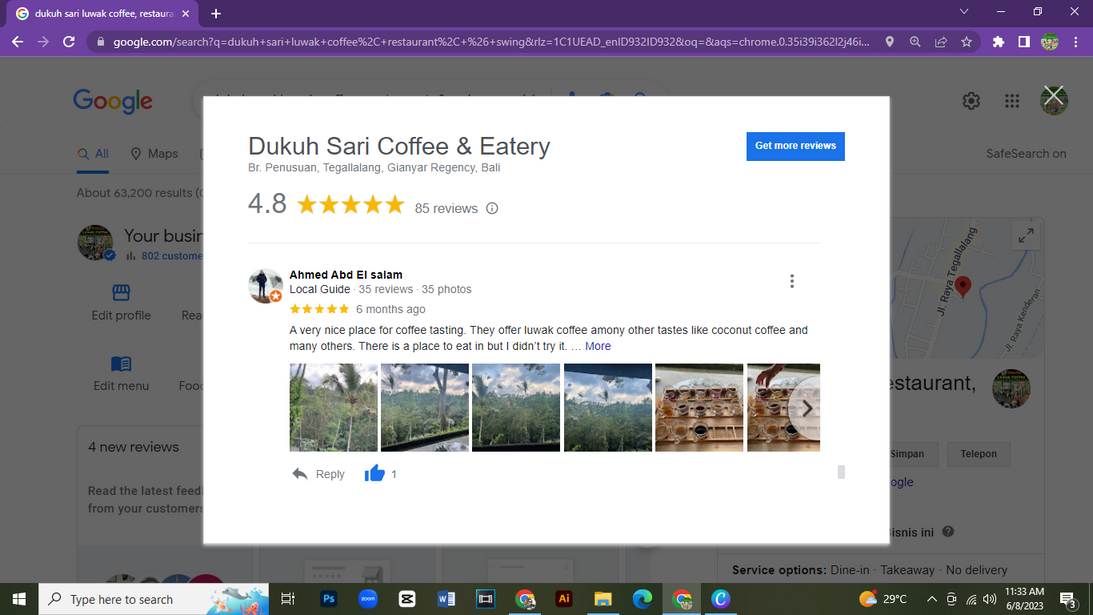Open the Google apps grid

tap(1012, 101)
